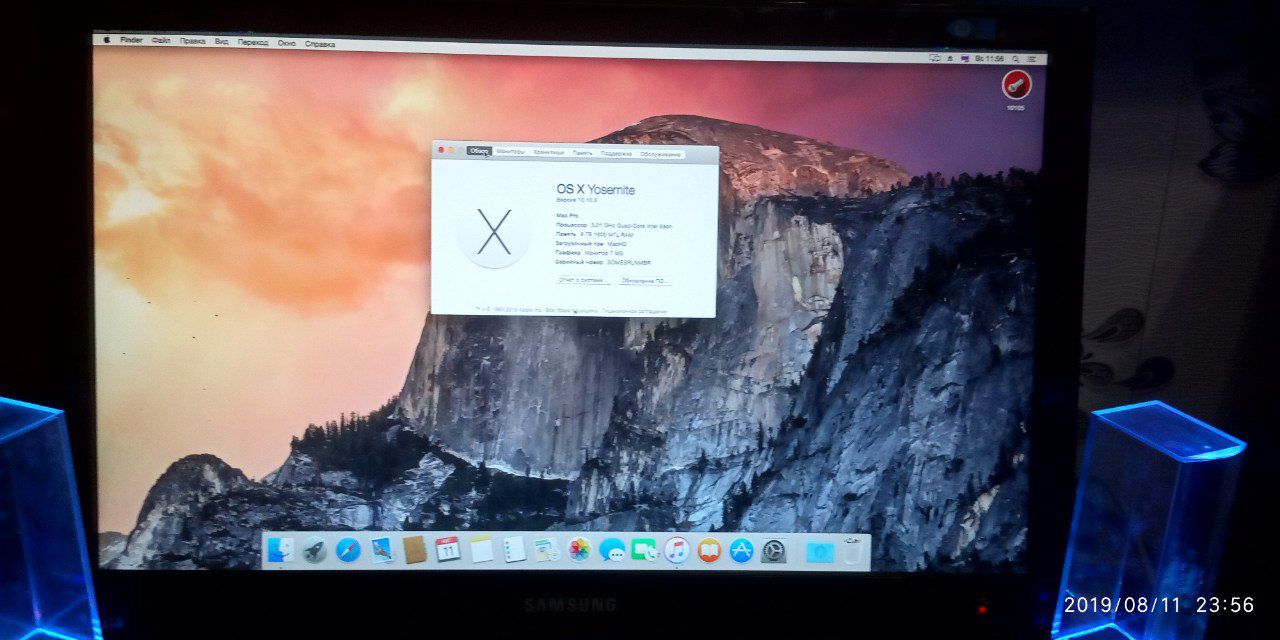Open yellow Notes icon in Dock
The width and height of the screenshot is (1280, 640).
[481, 549]
